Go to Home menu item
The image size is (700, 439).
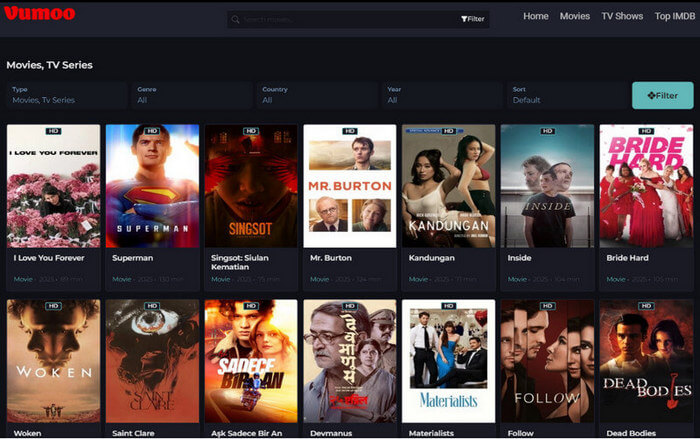536,16
